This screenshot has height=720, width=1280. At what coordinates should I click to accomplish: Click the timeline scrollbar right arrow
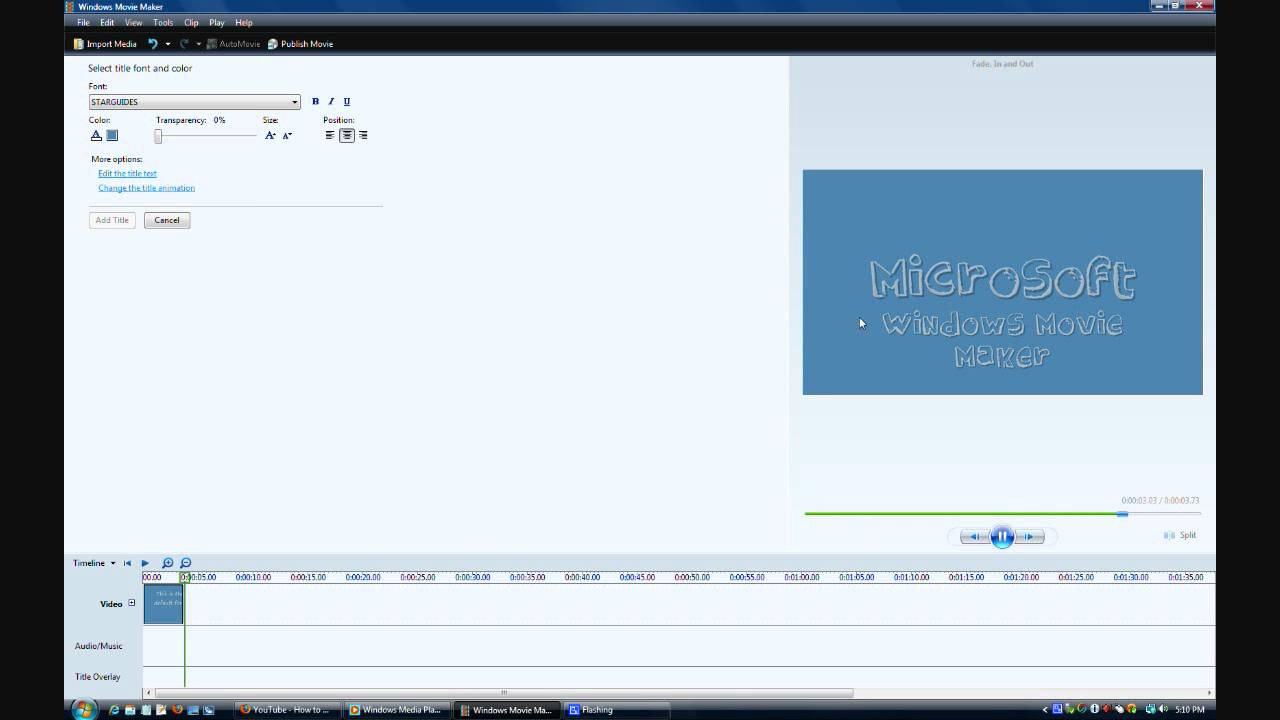[x=1209, y=692]
